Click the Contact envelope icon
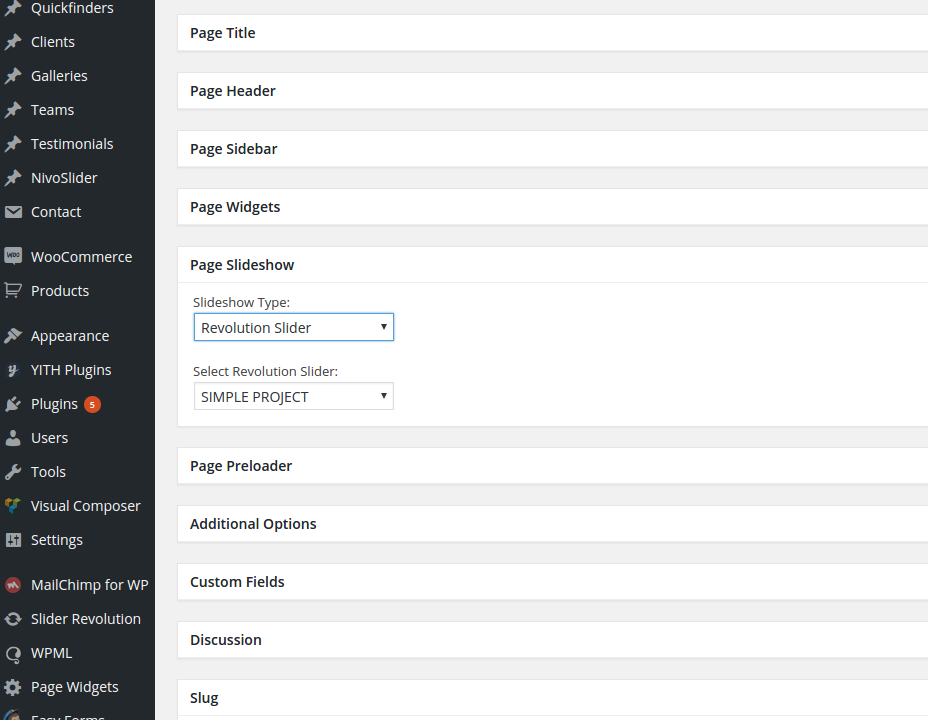Screen dimensions: 928x720 pos(13,212)
